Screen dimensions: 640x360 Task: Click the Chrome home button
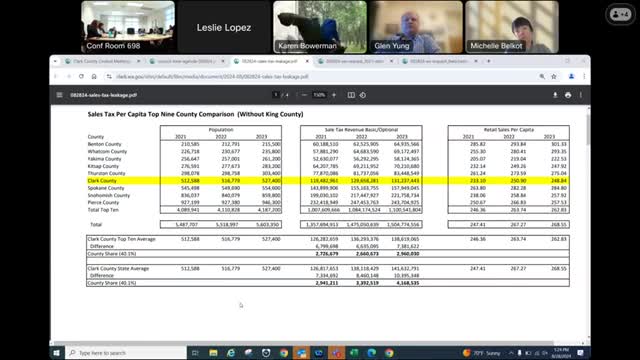[x=94, y=76]
